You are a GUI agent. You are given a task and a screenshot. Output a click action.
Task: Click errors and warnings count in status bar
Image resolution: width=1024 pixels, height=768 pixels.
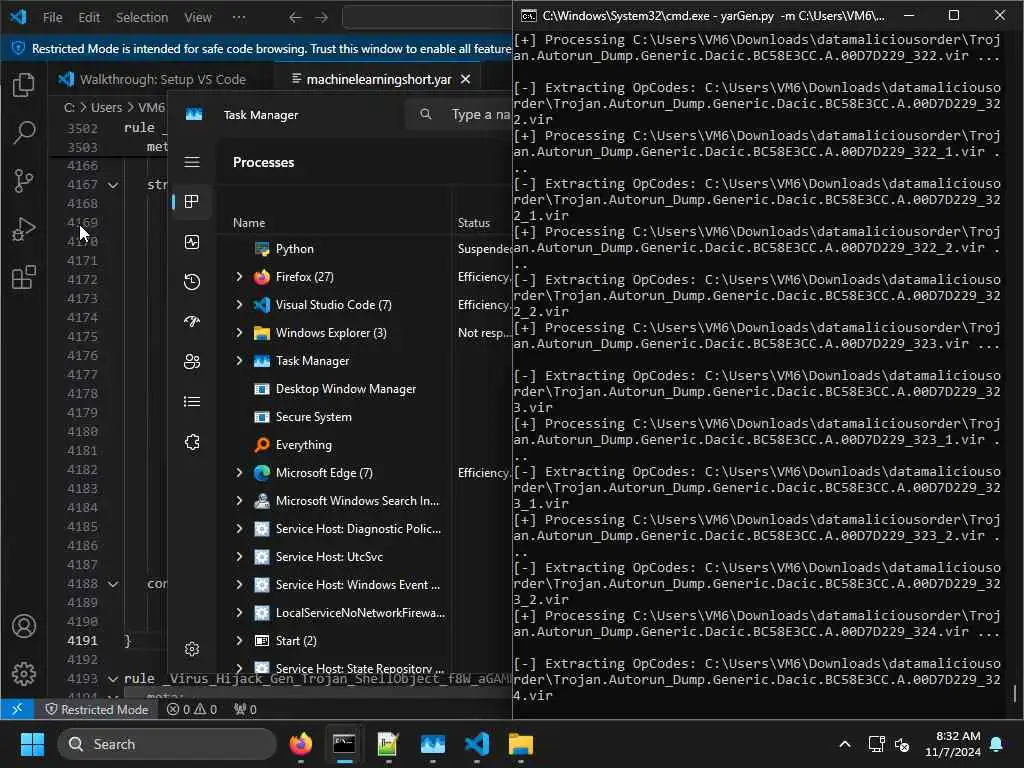click(191, 709)
